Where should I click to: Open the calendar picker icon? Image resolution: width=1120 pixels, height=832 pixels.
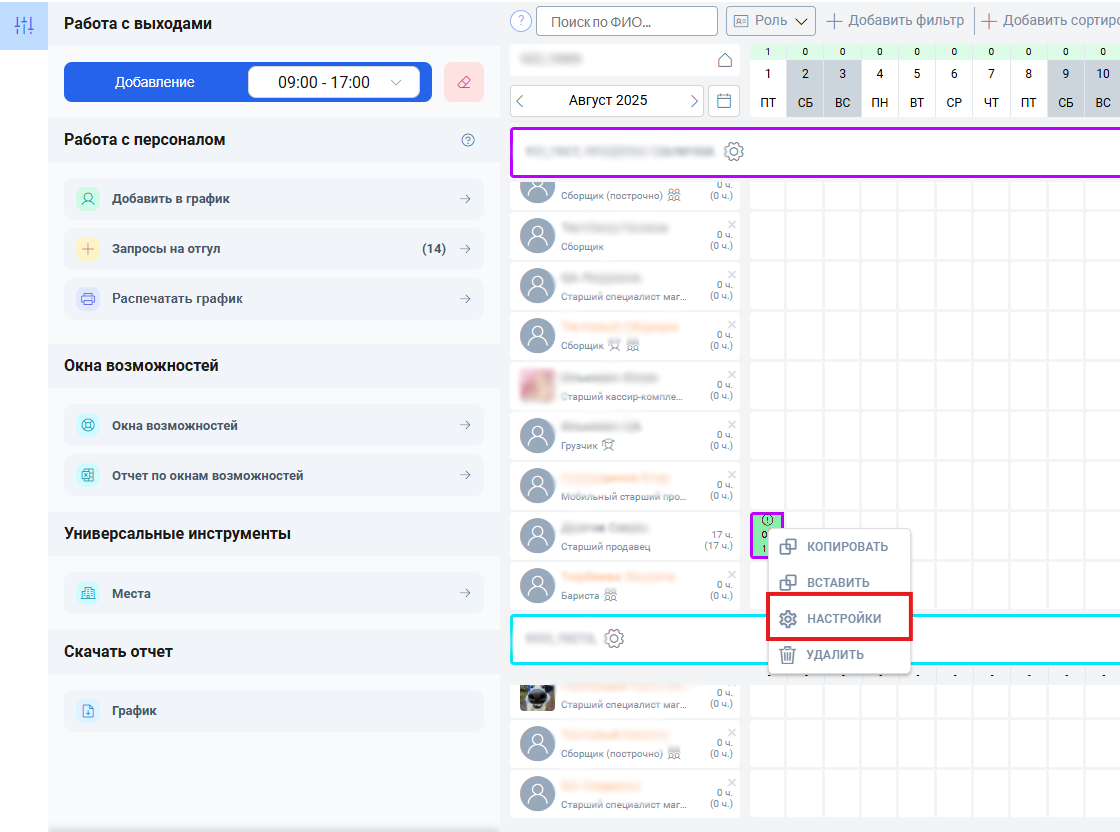[724, 101]
